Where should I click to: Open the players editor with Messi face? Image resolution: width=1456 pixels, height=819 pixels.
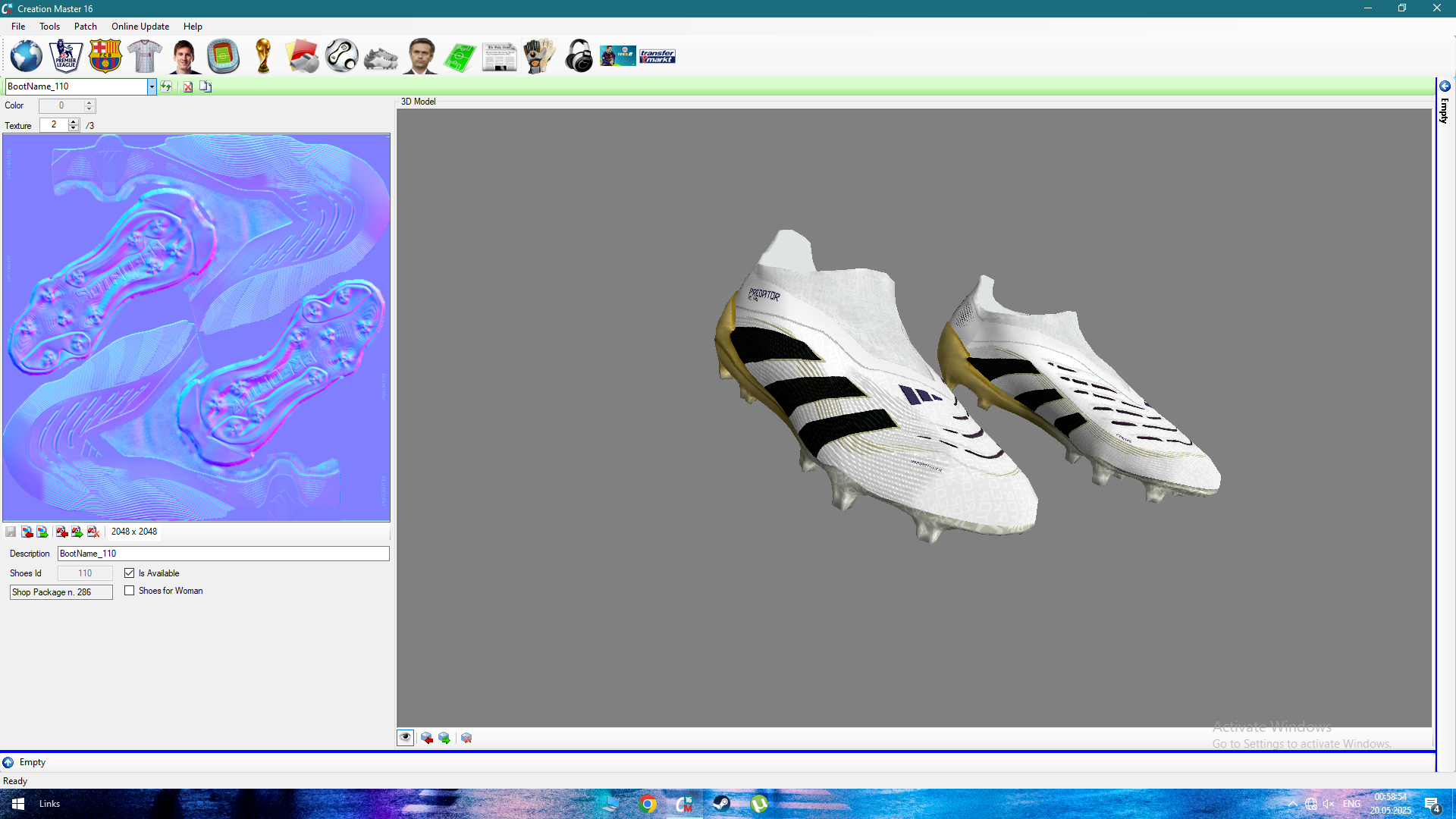point(184,57)
